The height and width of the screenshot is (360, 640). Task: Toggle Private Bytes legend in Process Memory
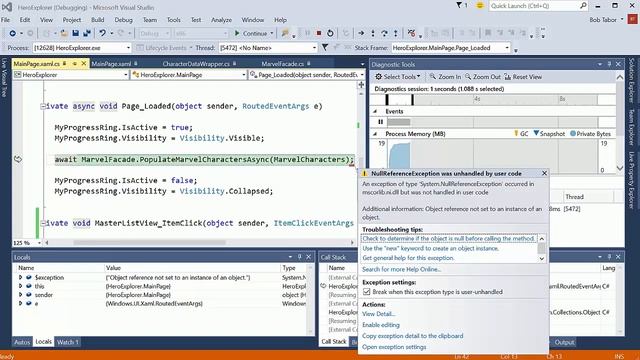[590, 134]
